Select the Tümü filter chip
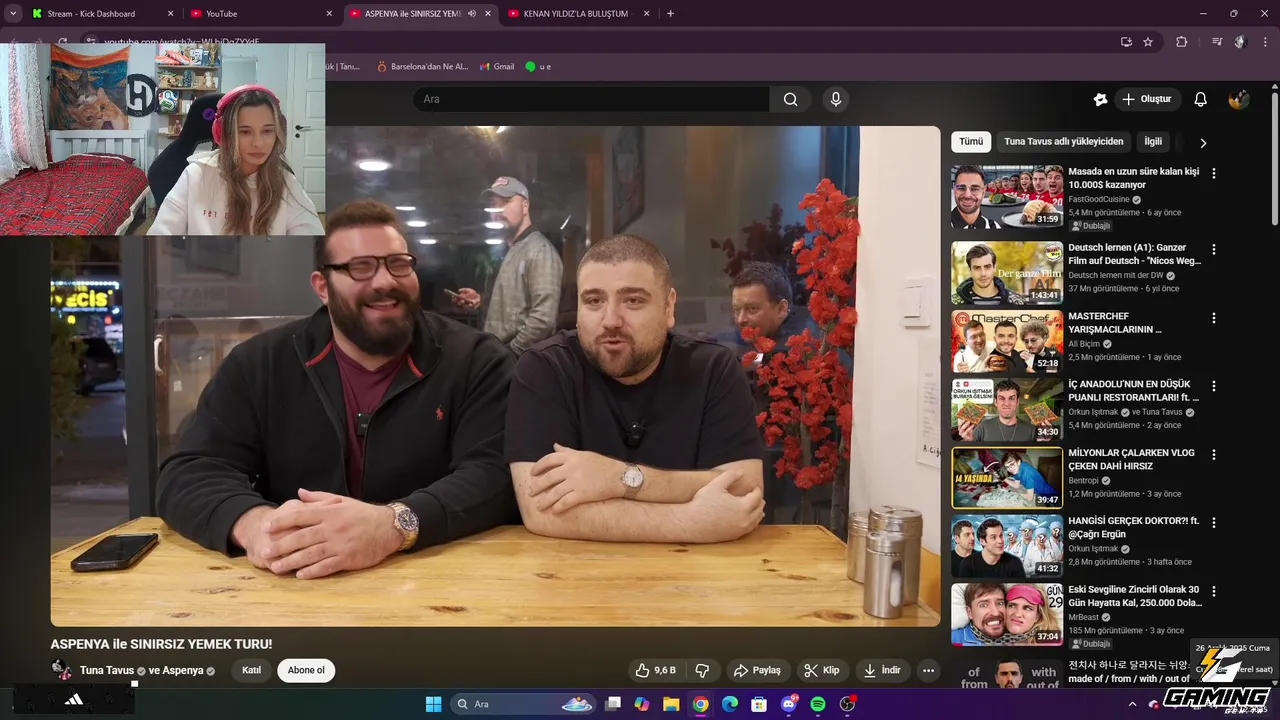This screenshot has height=720, width=1280. click(971, 142)
